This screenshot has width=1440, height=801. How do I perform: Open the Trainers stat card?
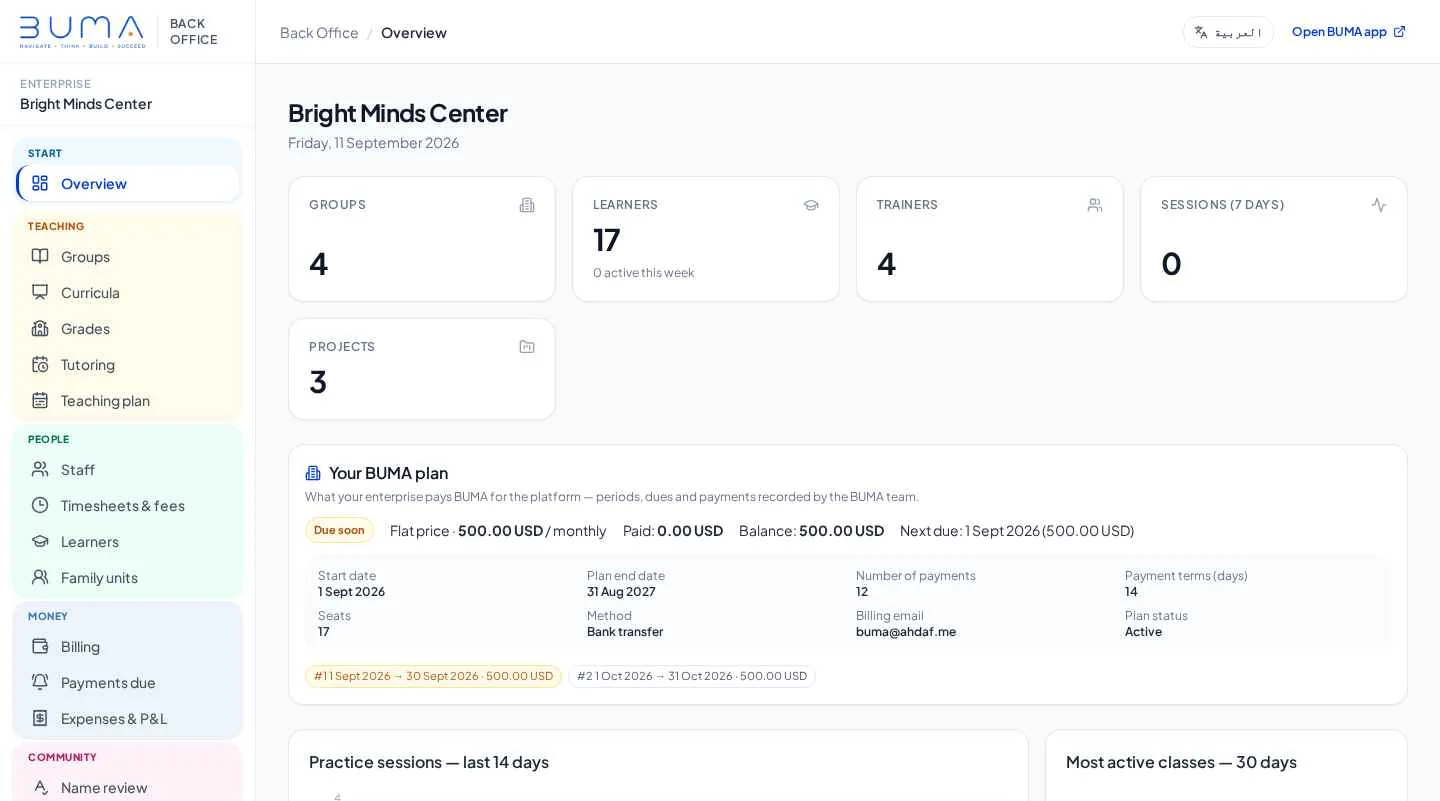[990, 239]
